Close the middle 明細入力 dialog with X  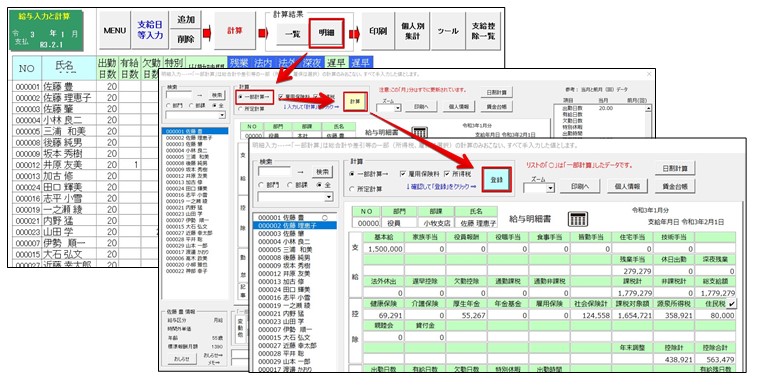pos(650,74)
